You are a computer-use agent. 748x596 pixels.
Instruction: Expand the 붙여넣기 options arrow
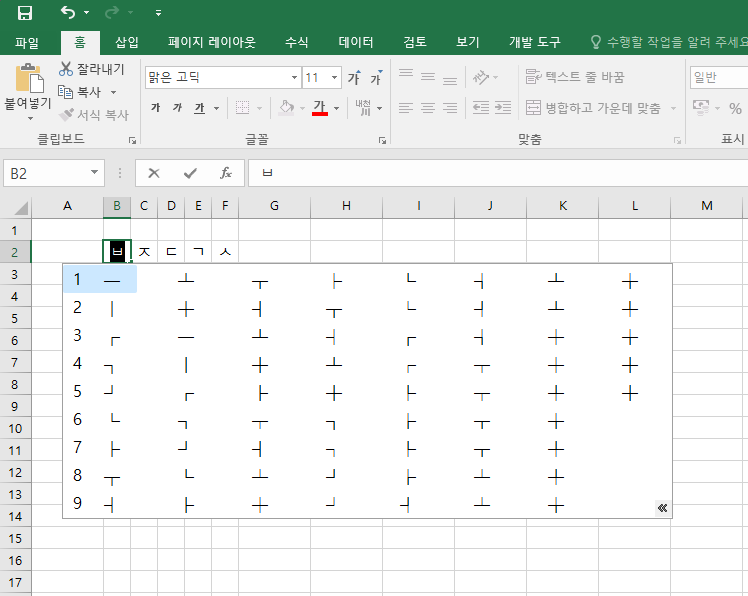point(30,118)
